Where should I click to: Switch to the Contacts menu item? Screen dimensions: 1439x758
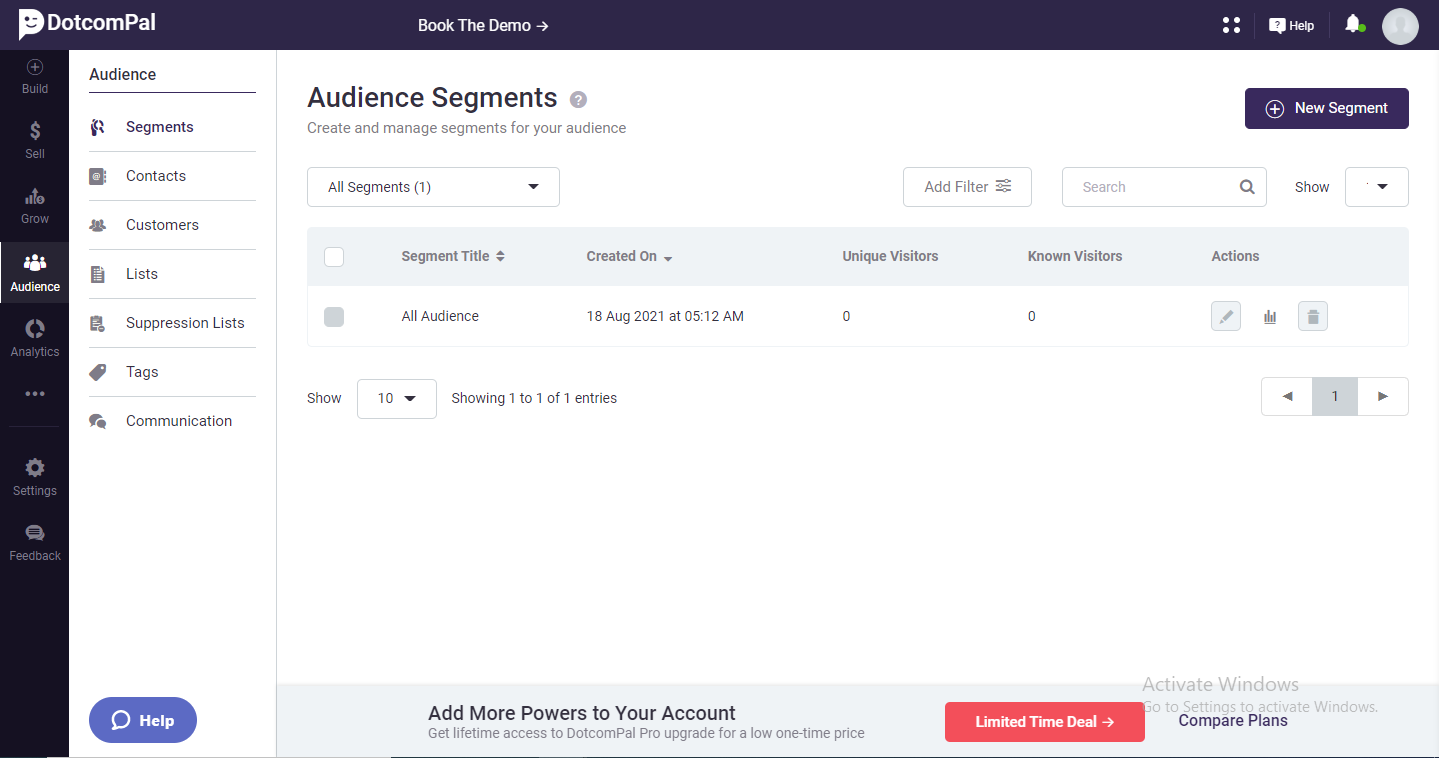point(156,175)
